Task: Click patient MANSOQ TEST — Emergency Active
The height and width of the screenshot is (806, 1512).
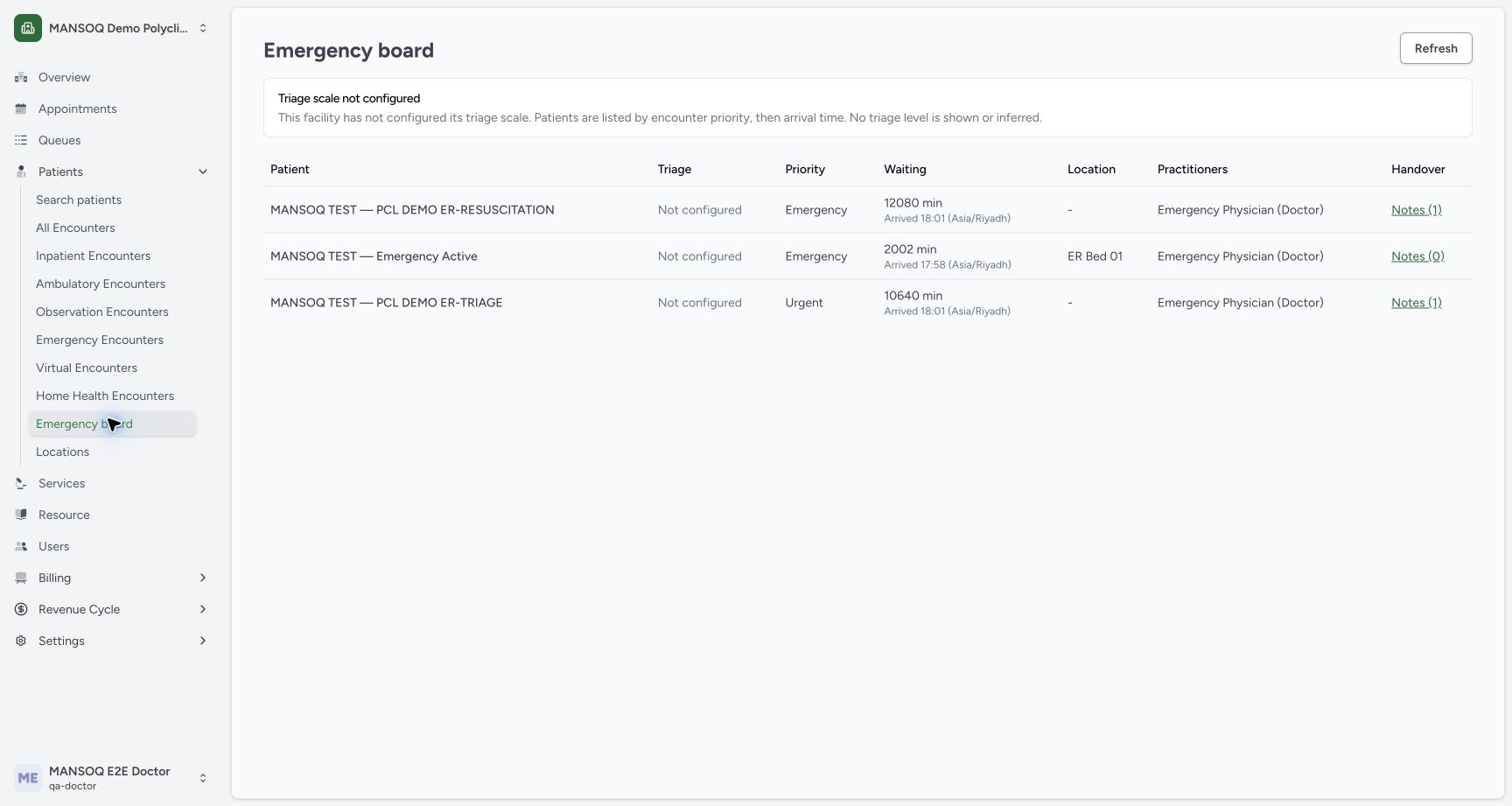Action: 374,256
